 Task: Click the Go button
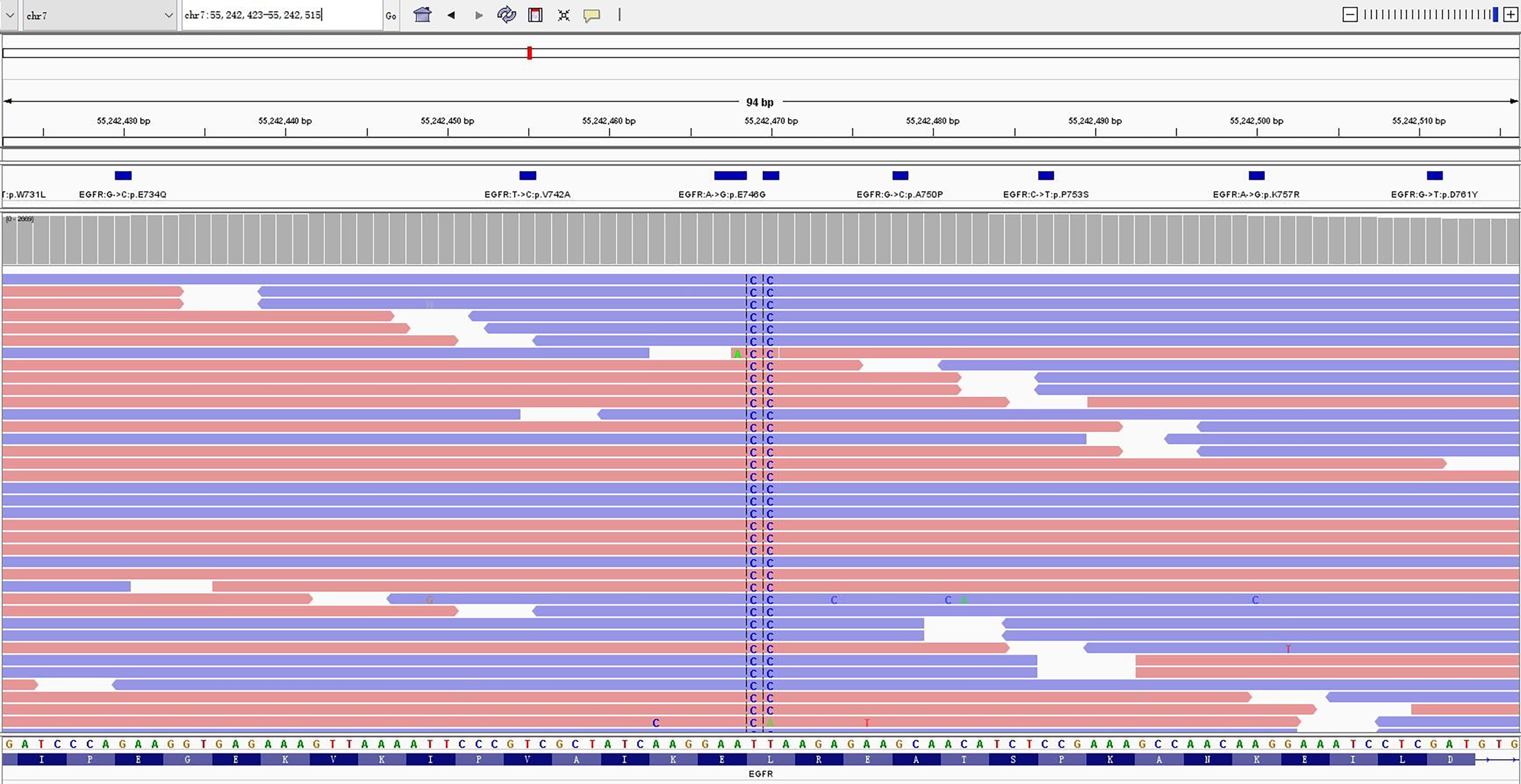click(391, 15)
